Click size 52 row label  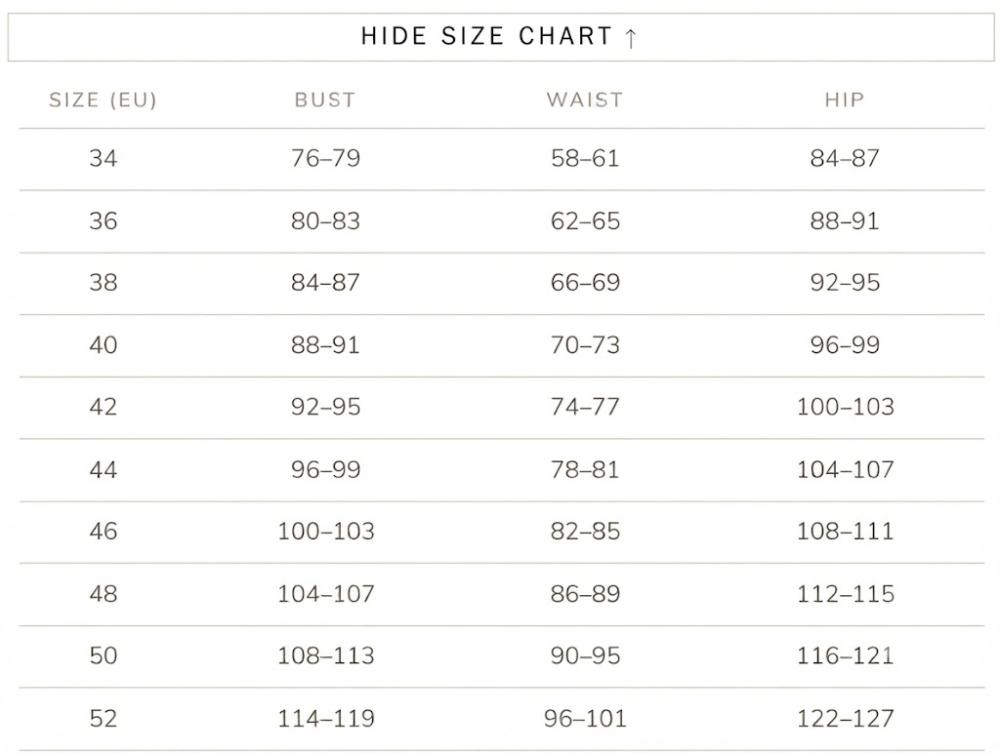(x=103, y=719)
